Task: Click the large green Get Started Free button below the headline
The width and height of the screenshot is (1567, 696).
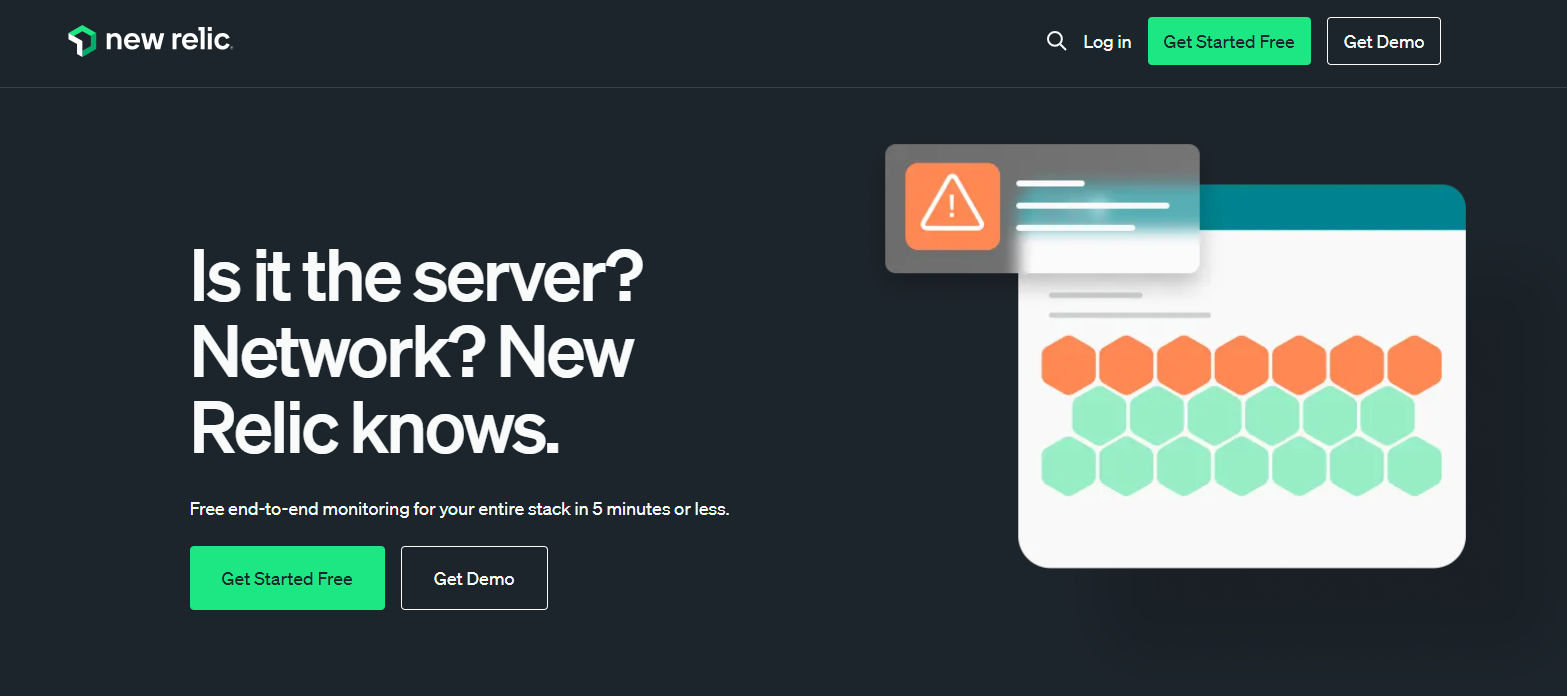Action: pos(287,578)
